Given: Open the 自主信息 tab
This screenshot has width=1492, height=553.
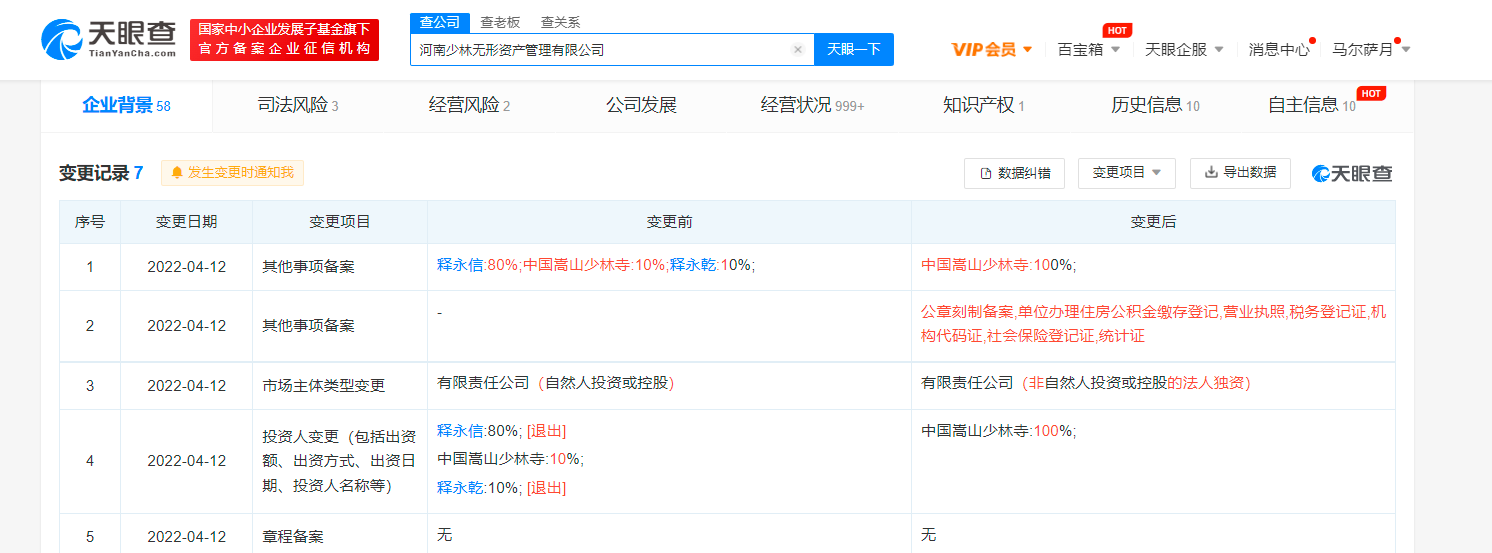Looking at the screenshot, I should click(x=1312, y=105).
